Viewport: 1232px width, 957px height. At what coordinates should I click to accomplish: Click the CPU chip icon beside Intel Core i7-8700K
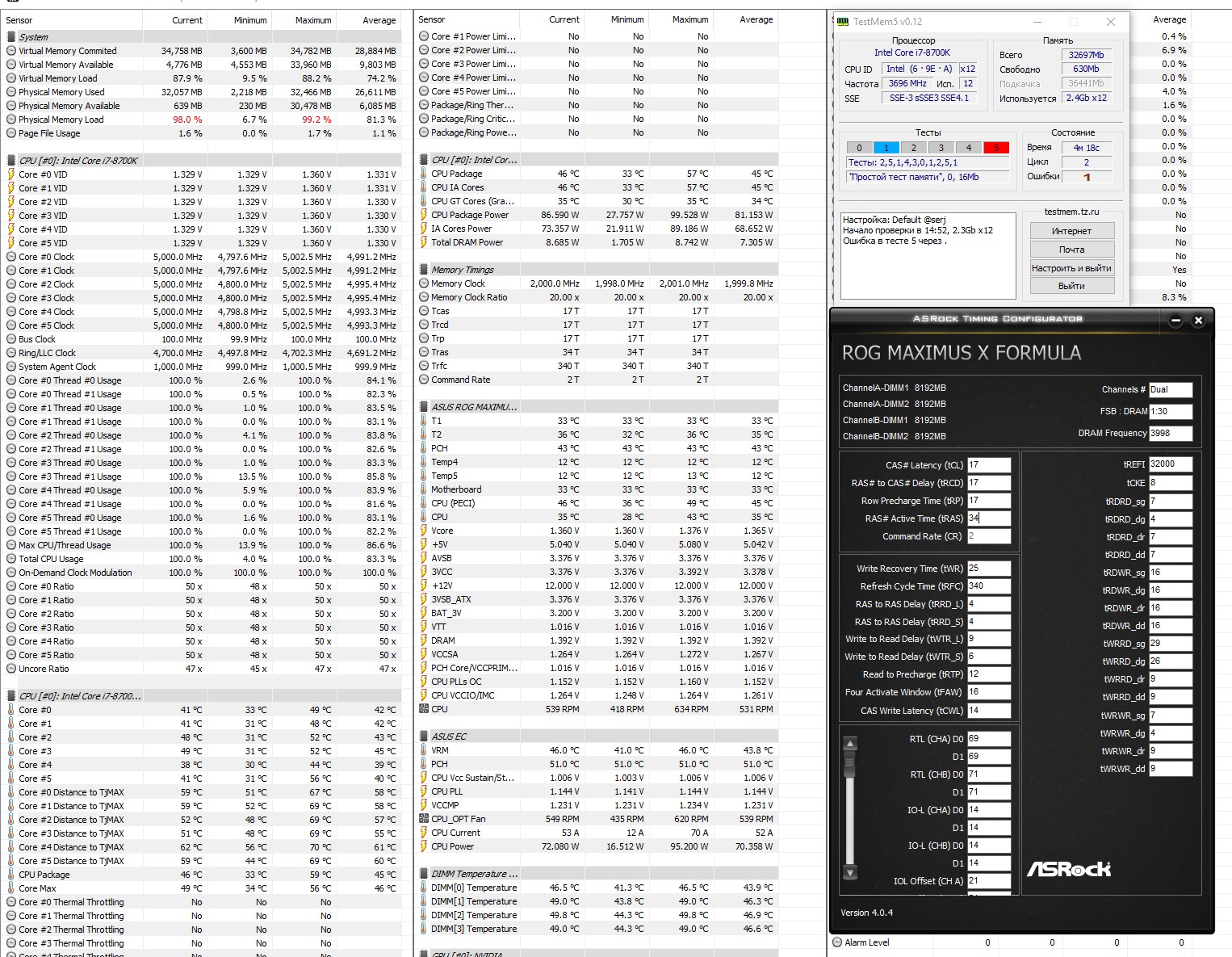[x=11, y=161]
